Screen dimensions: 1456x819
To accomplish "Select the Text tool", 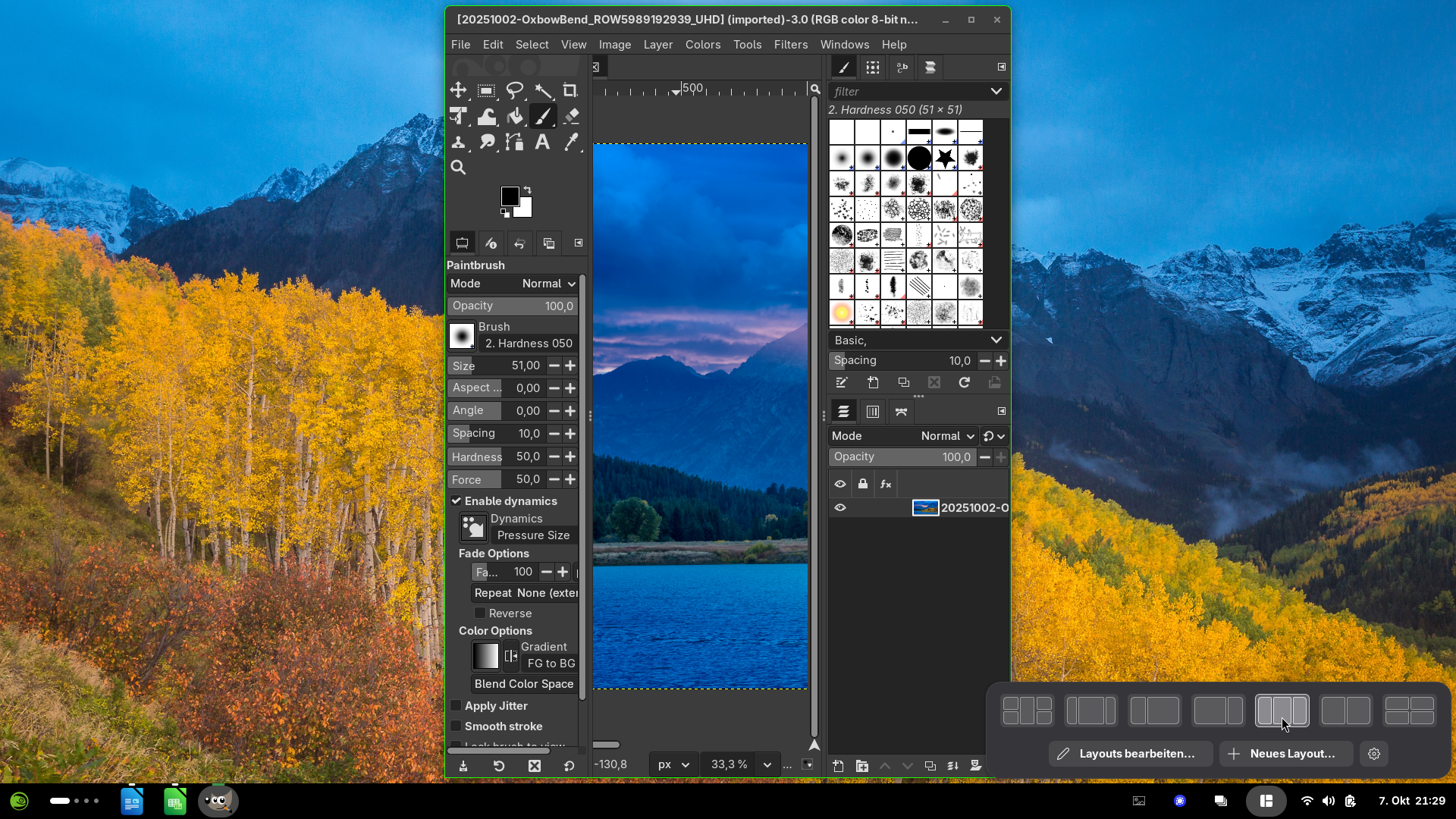I will point(542,142).
